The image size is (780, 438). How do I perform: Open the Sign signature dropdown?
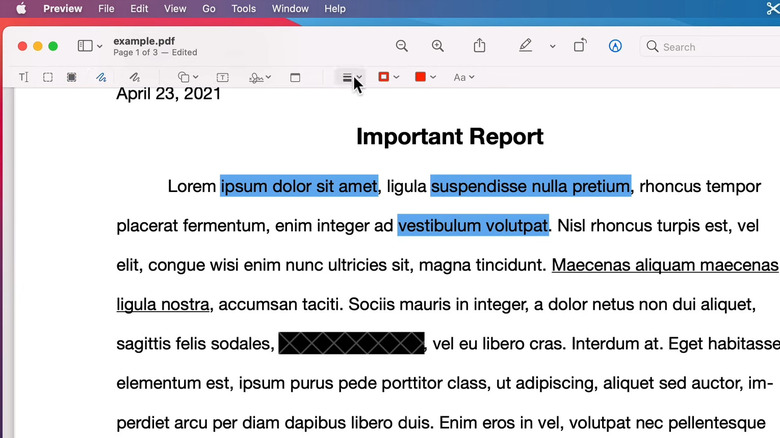tap(260, 77)
